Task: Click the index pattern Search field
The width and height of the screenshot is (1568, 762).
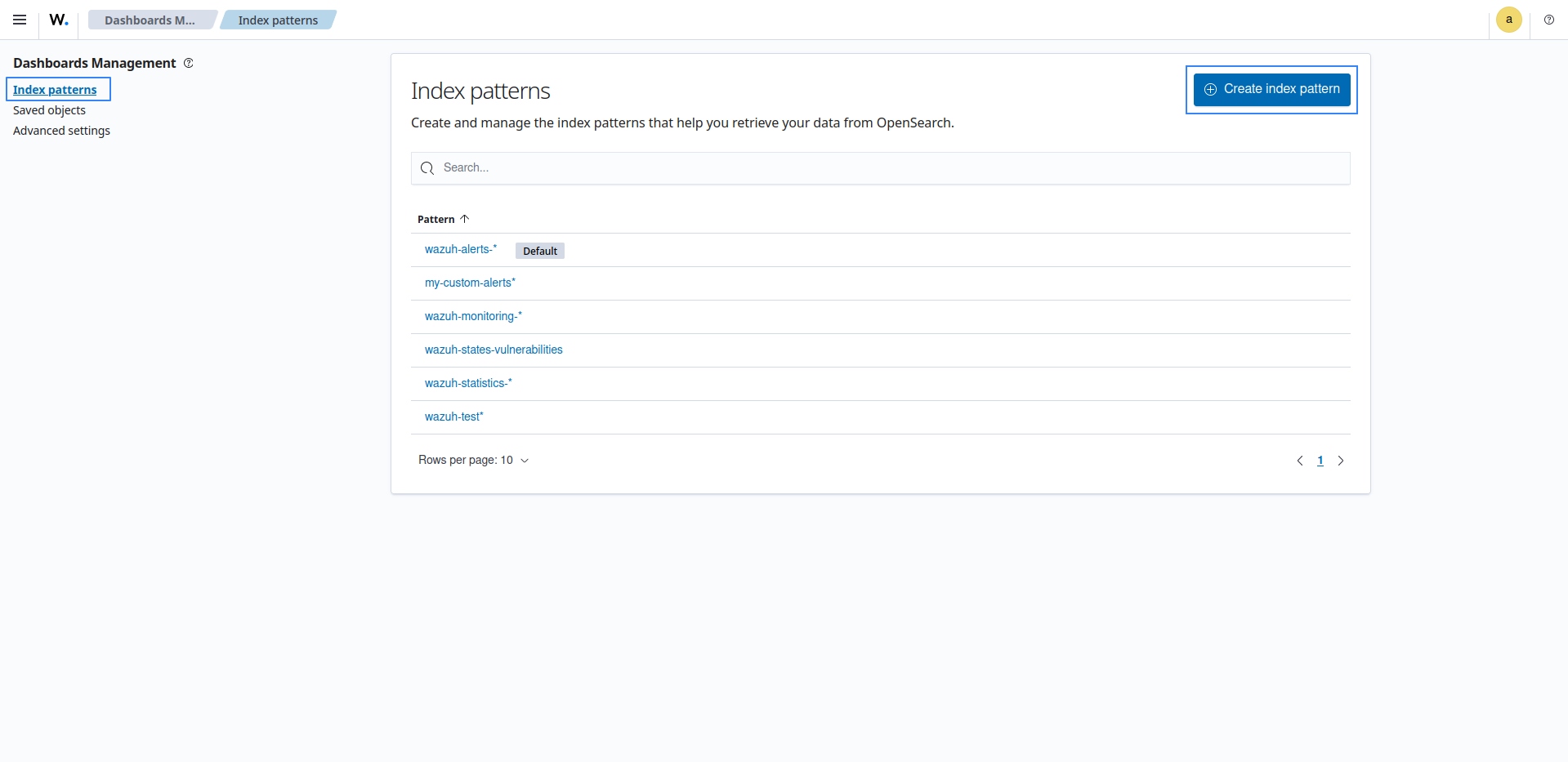Action: coord(880,168)
